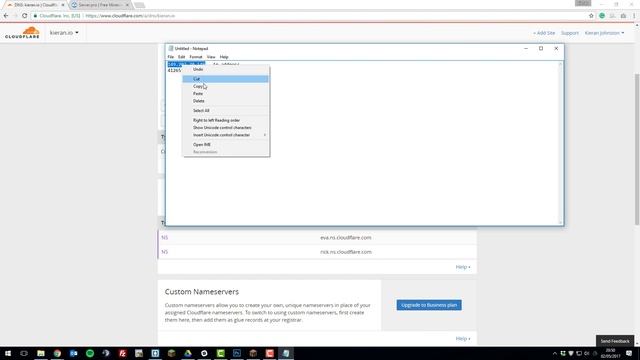The width and height of the screenshot is (640, 360).
Task: Open FileZilla from the taskbar
Action: click(122, 353)
